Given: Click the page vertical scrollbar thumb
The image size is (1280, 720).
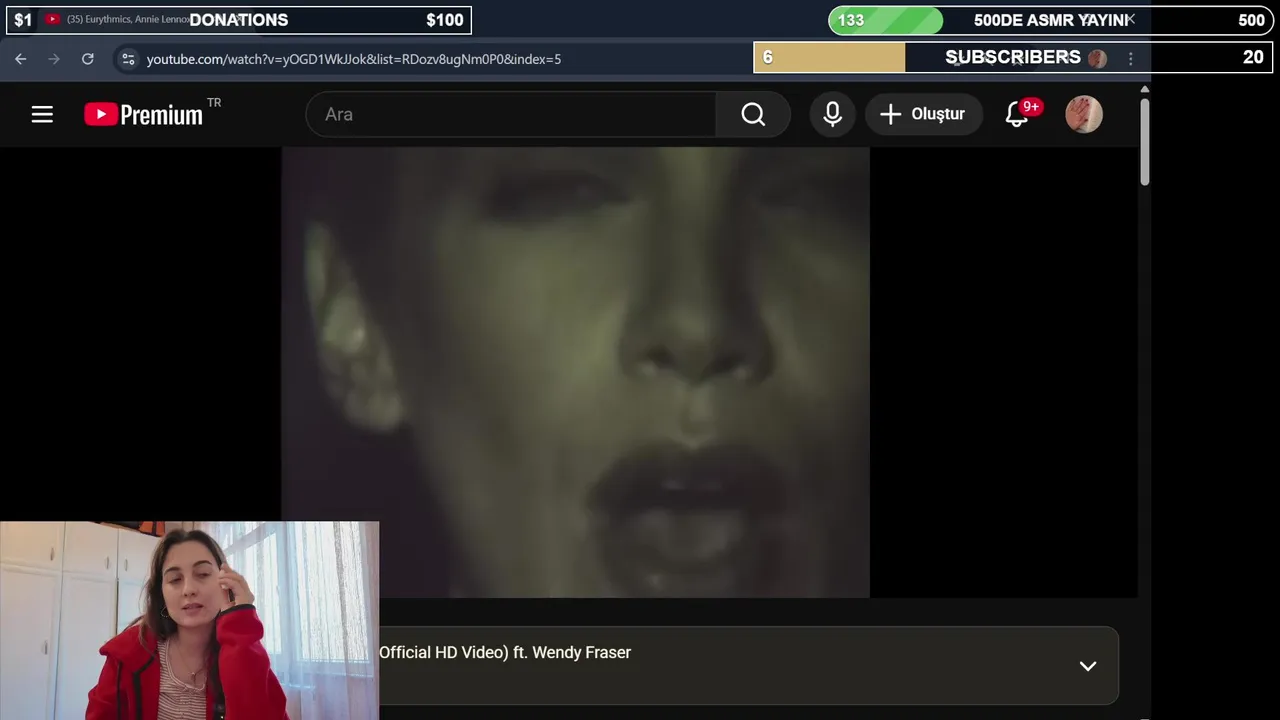Looking at the screenshot, I should 1144,140.
